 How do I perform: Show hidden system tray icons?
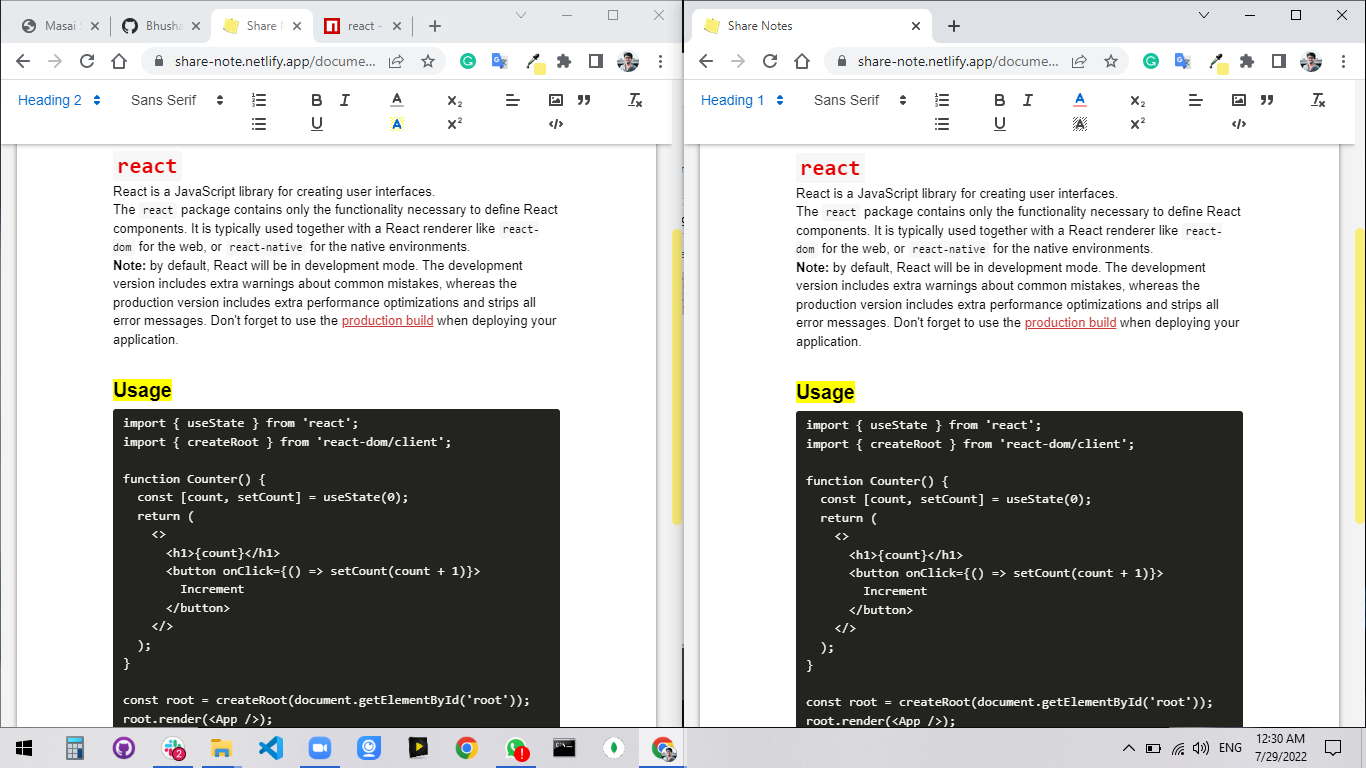point(1129,747)
